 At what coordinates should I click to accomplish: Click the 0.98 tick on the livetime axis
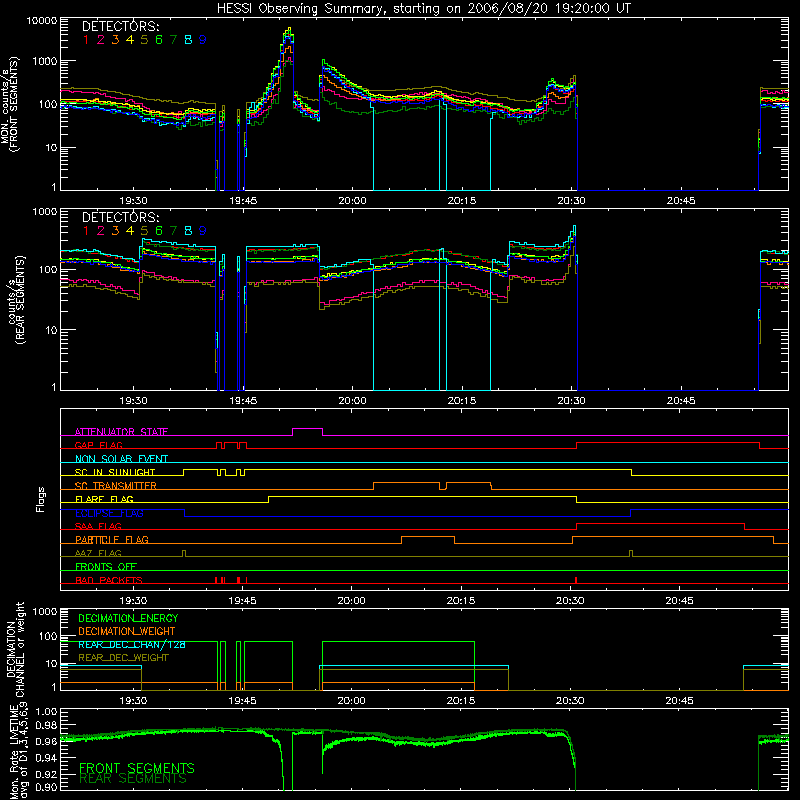pos(46,725)
